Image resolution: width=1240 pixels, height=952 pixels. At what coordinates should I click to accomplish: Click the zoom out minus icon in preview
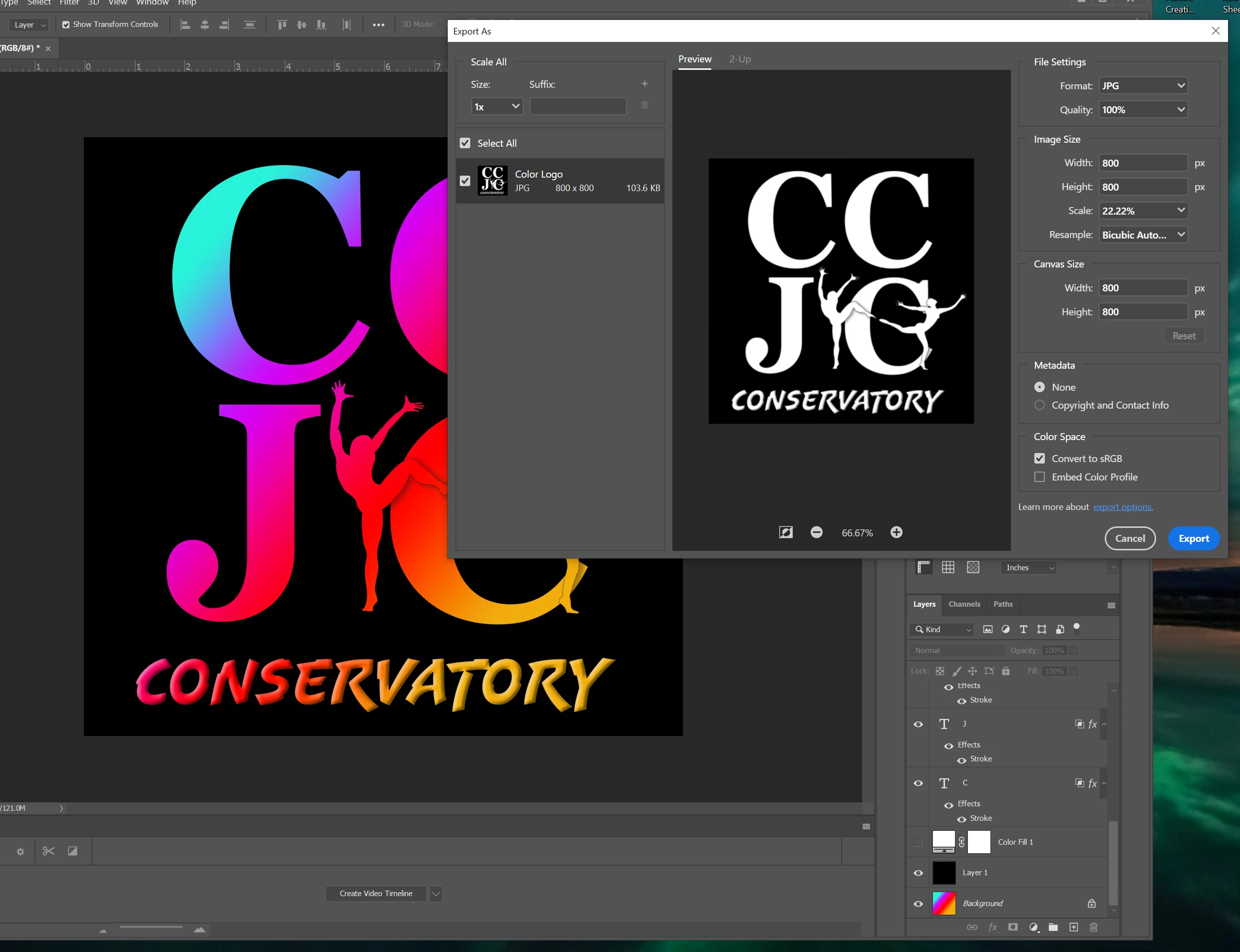click(817, 532)
